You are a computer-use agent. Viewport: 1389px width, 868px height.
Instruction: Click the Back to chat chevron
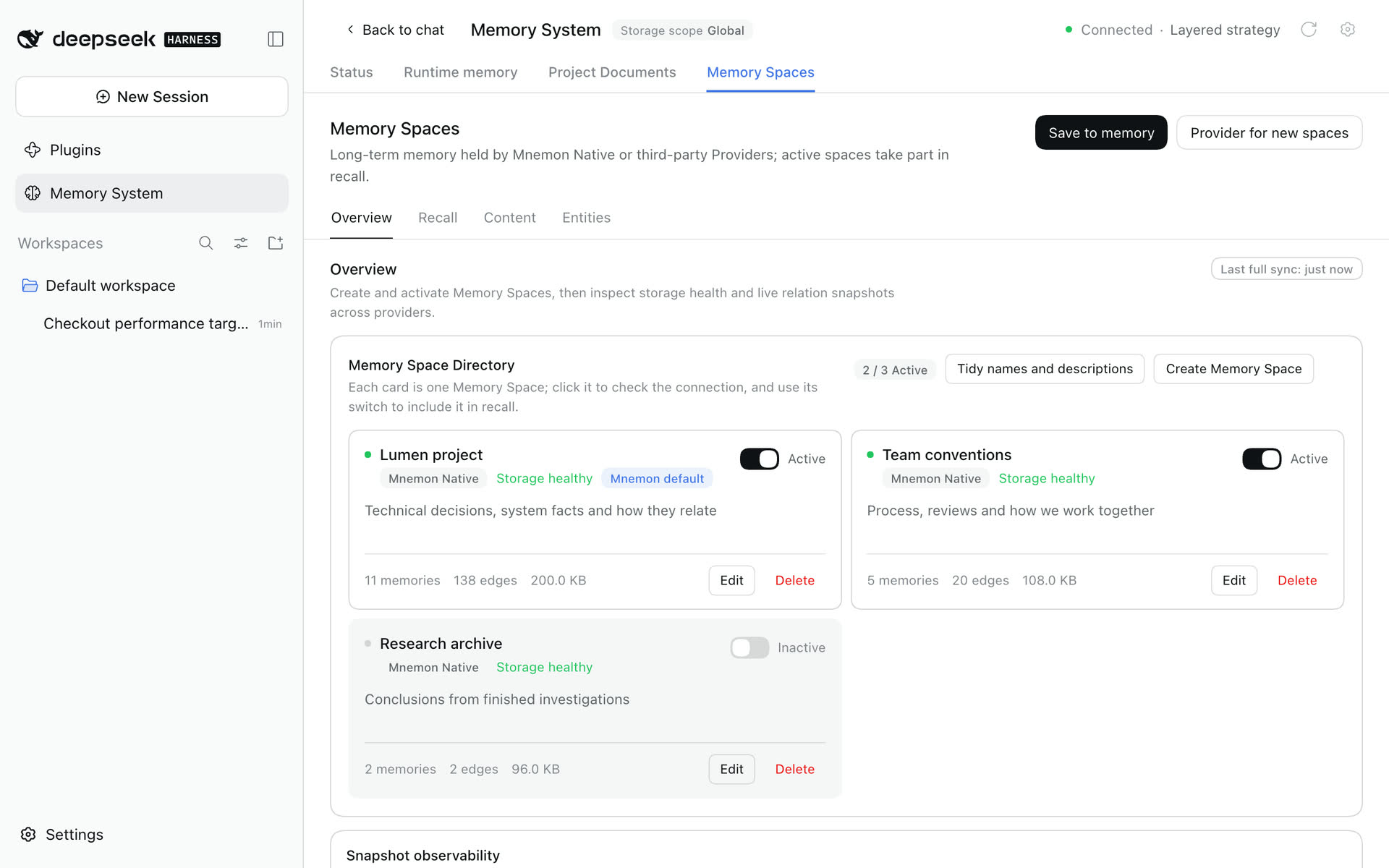click(x=350, y=30)
